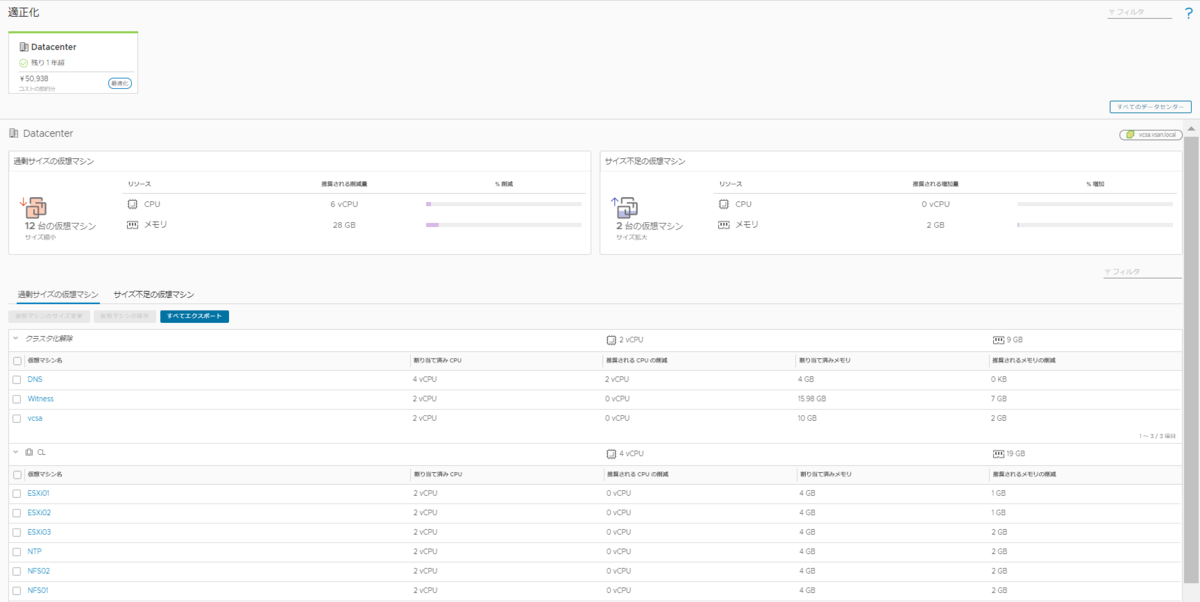Open the Witness virtual machine link
This screenshot has width=1200, height=602.
tap(41, 399)
